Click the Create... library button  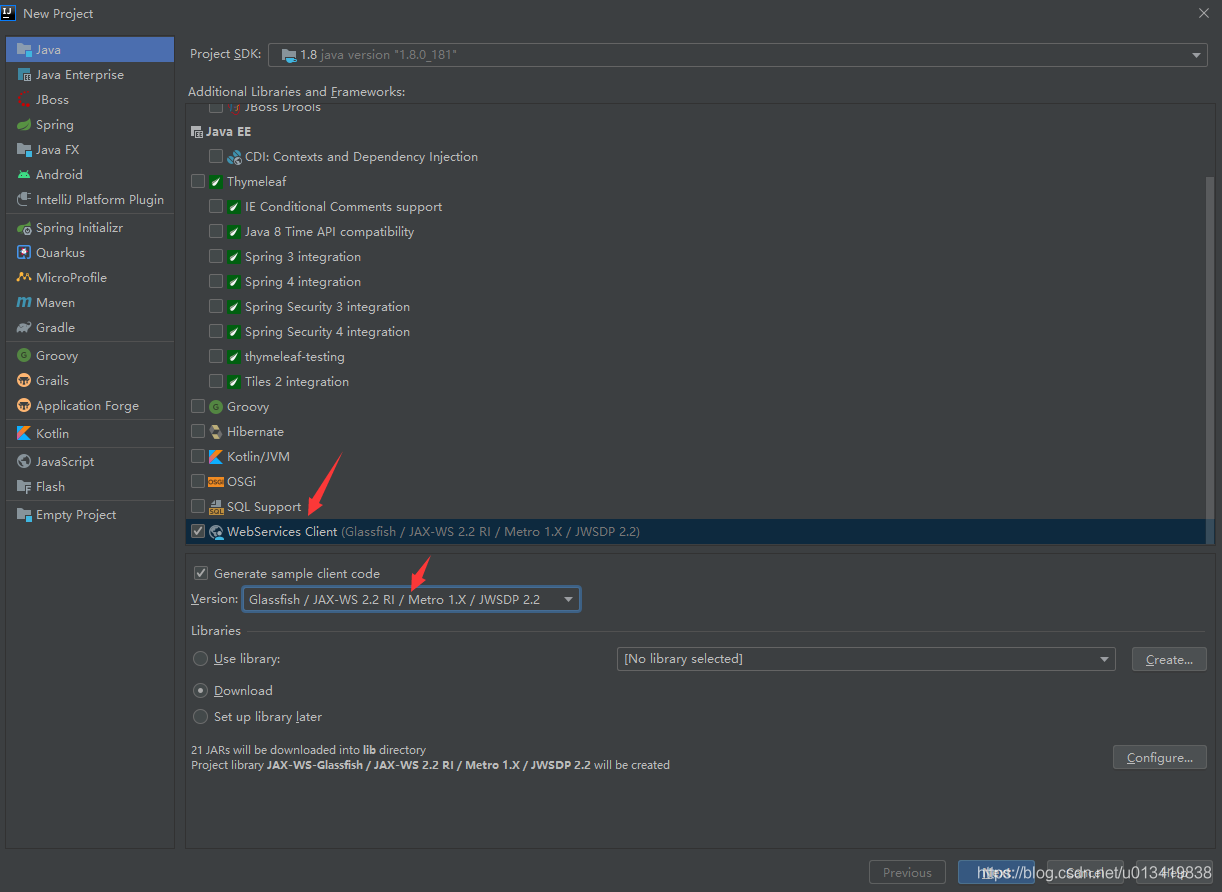[1169, 659]
